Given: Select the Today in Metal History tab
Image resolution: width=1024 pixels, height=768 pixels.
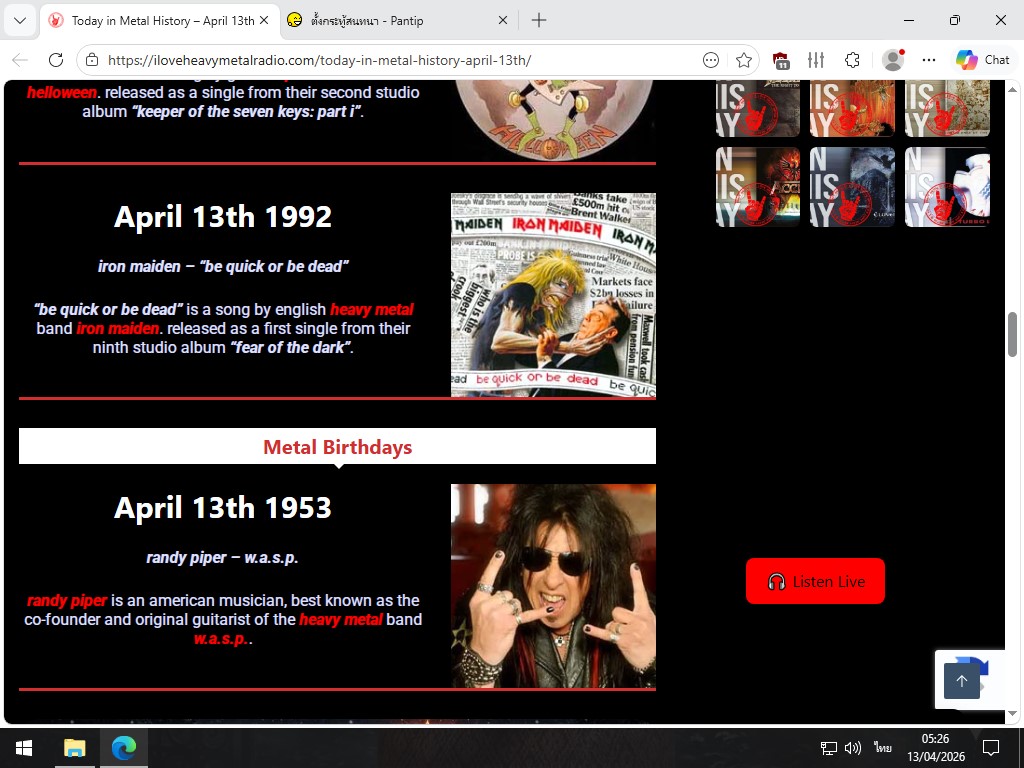Looking at the screenshot, I should click(160, 20).
